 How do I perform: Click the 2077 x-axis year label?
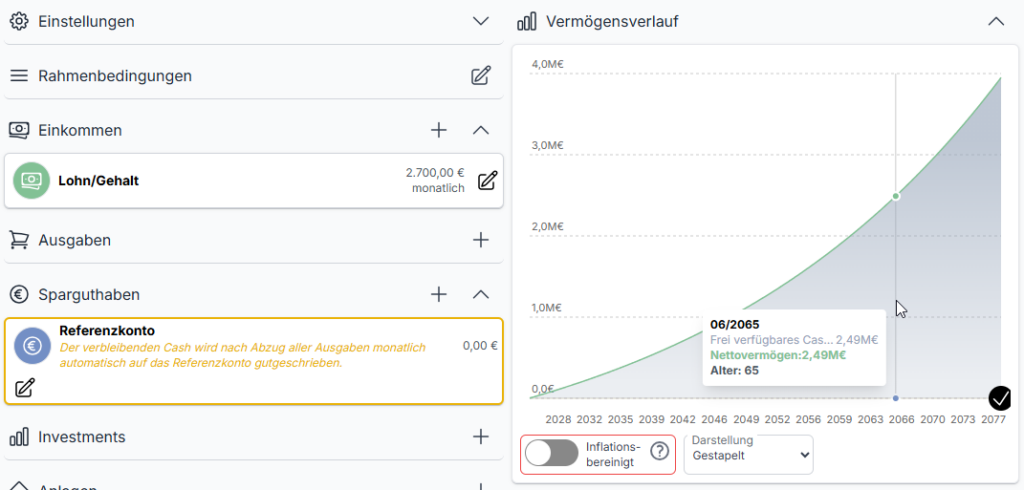[993, 419]
